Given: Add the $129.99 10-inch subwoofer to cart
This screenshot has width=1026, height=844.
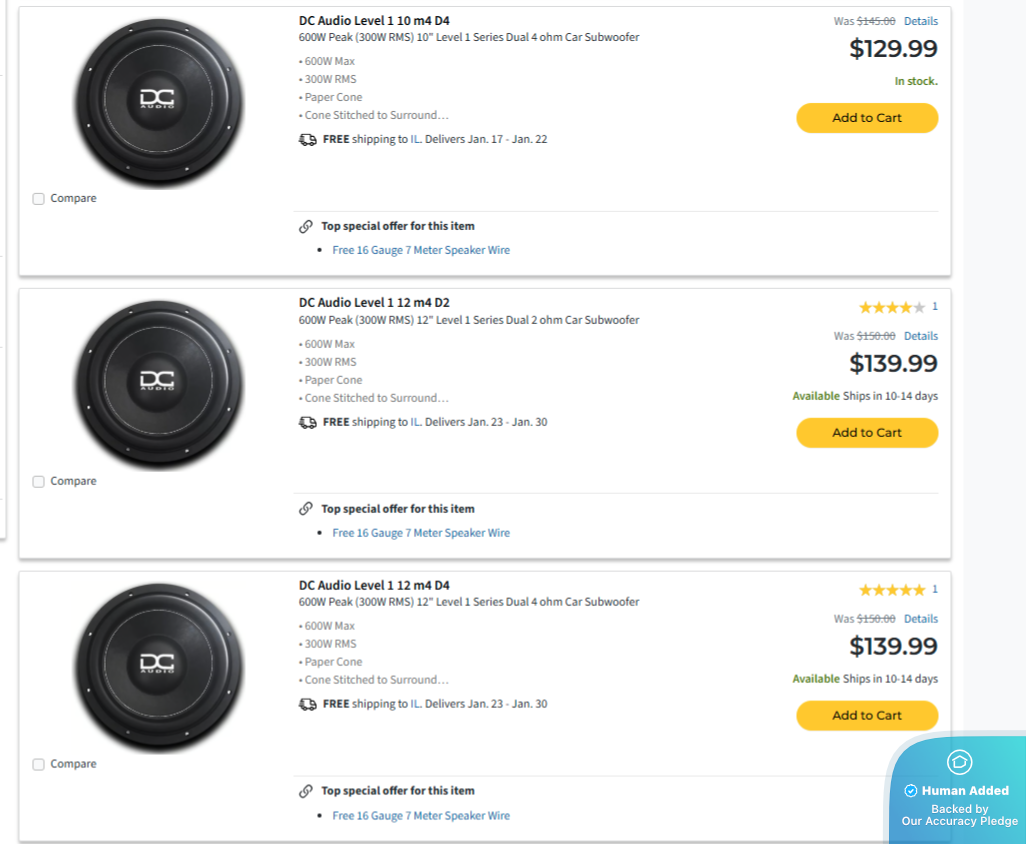Looking at the screenshot, I should (x=867, y=118).
